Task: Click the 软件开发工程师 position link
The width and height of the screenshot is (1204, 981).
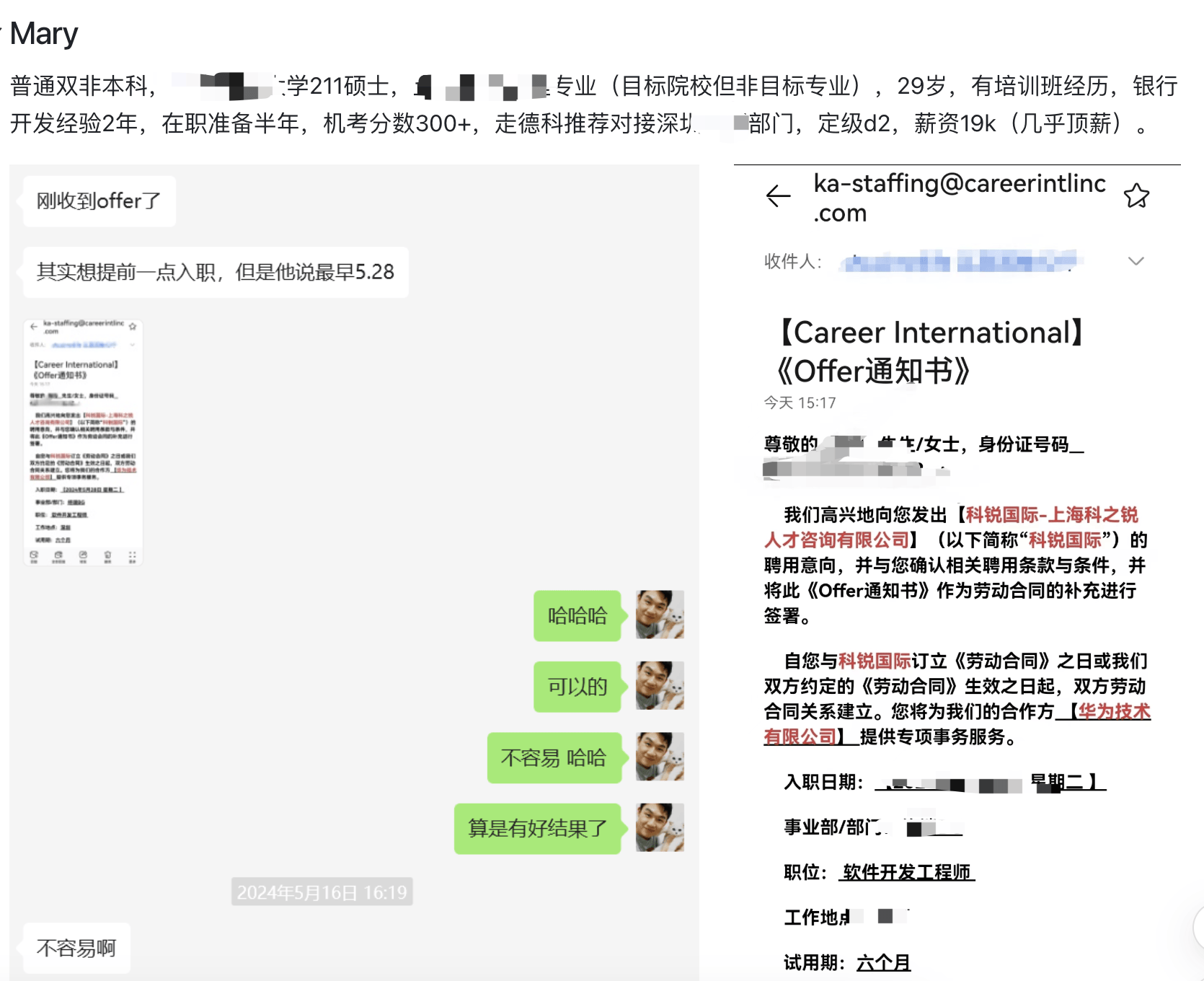Action: click(x=906, y=871)
